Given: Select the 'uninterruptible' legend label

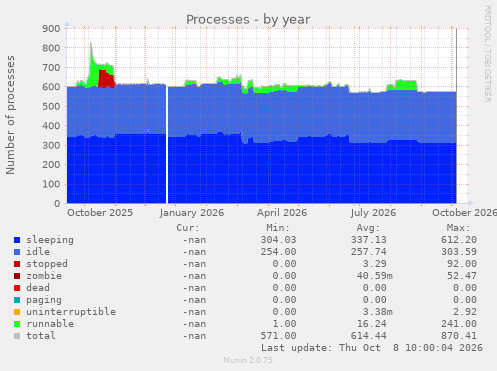Looking at the screenshot, I should 71,312.
